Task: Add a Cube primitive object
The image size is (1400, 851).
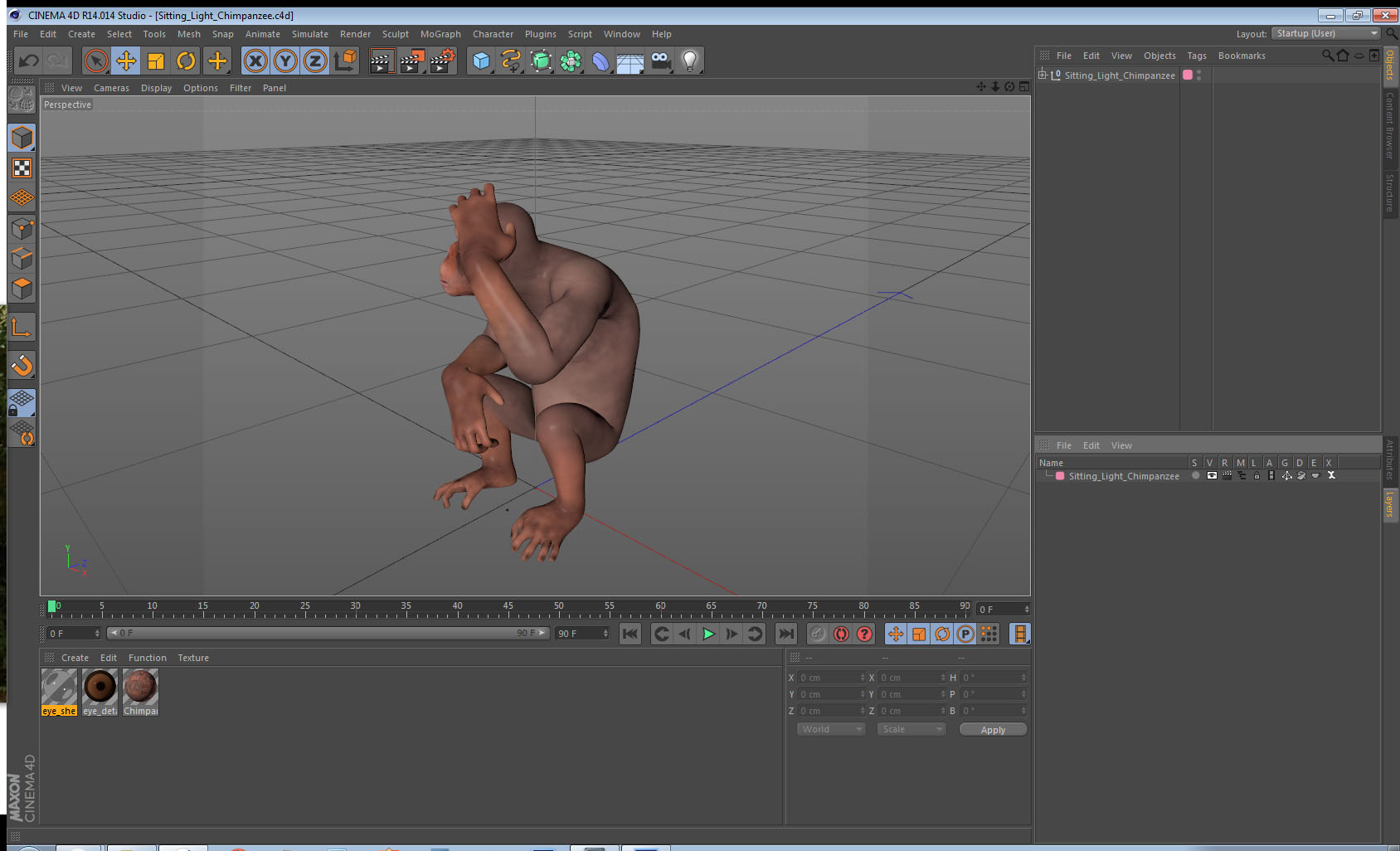Action: coord(481,61)
